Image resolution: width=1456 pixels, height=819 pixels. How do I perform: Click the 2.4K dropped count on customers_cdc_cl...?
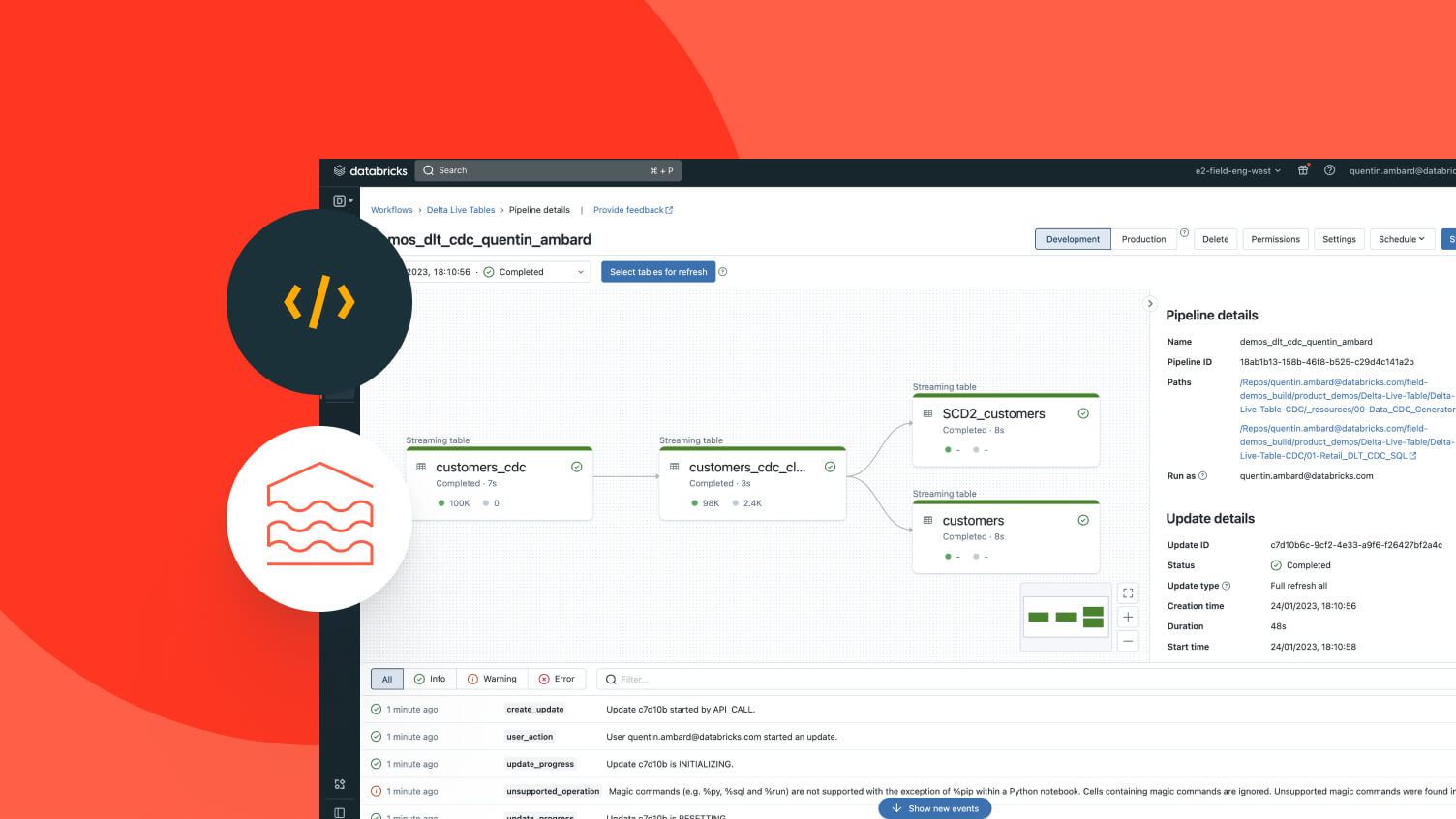pos(752,503)
